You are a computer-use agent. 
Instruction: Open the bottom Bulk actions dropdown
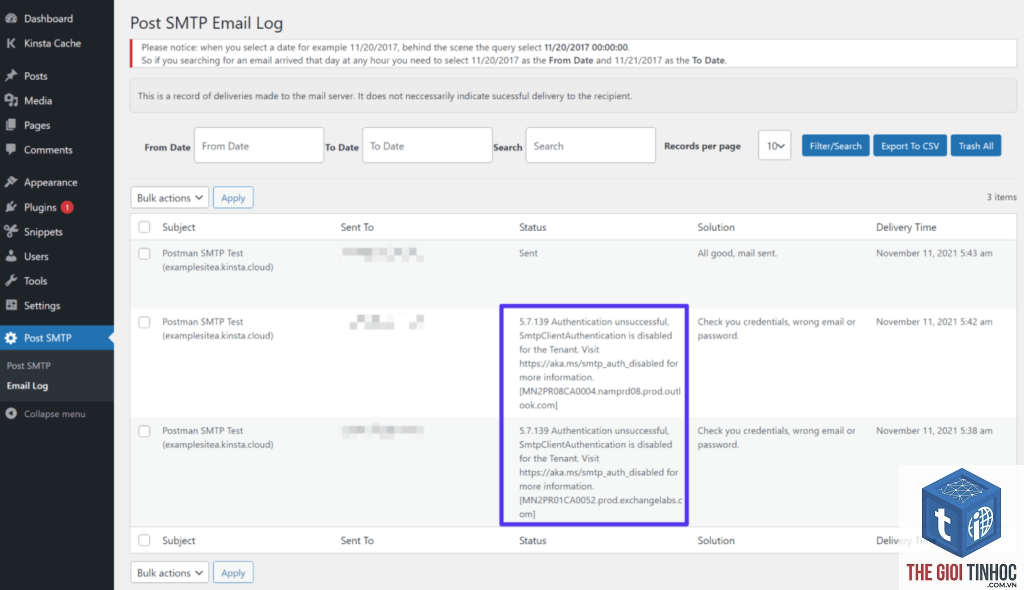(x=170, y=573)
